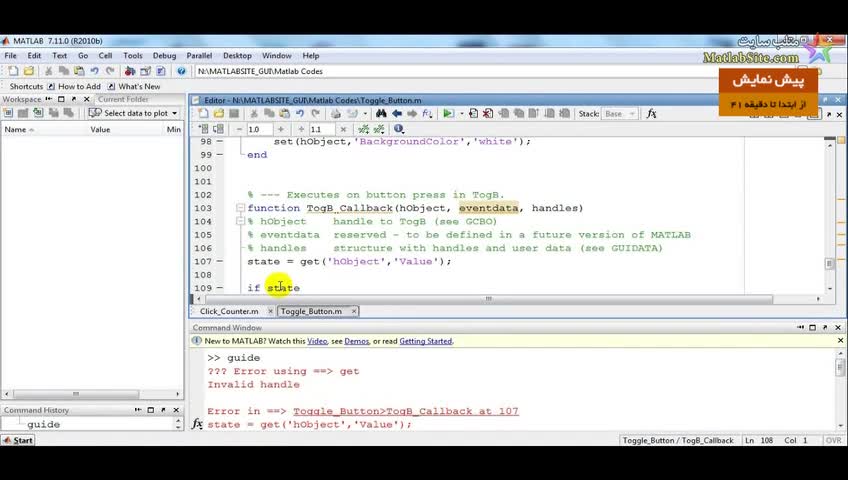Click Open folder icon in Editor toolbar
Image resolution: width=848 pixels, height=480 pixels.
[x=218, y=114]
